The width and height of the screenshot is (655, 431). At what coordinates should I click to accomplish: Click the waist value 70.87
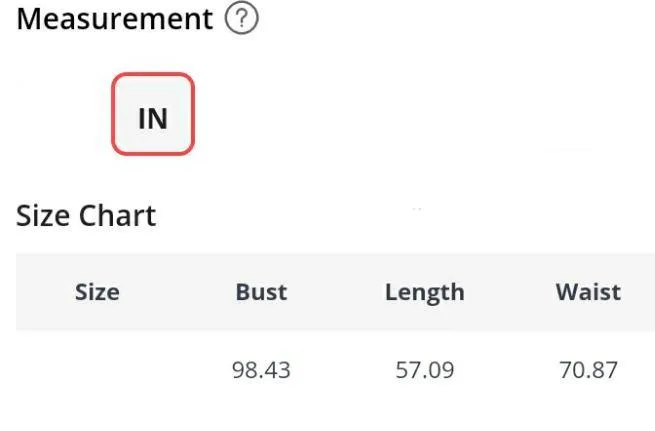tap(588, 370)
